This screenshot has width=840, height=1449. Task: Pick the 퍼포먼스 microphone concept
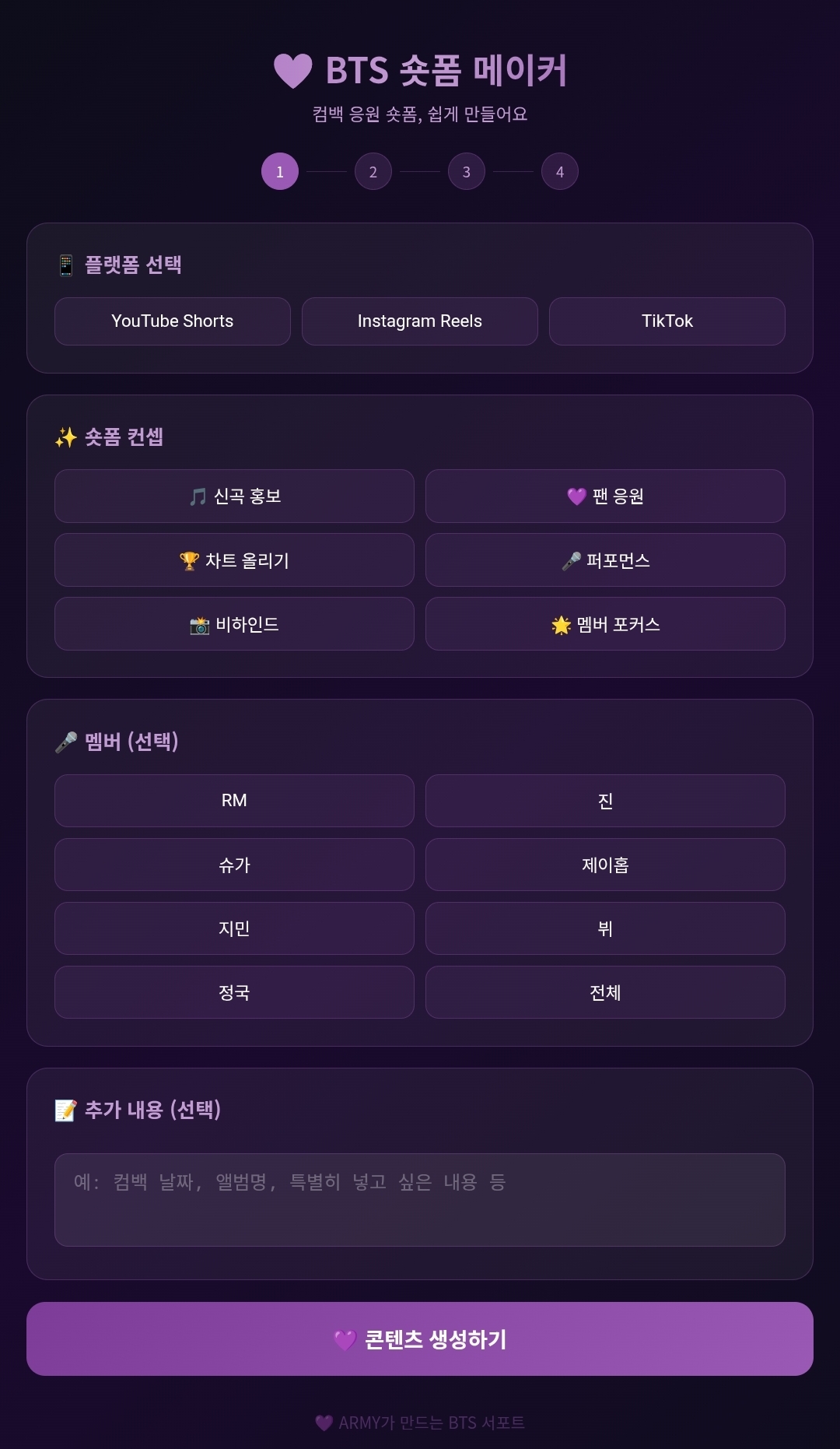tap(605, 560)
